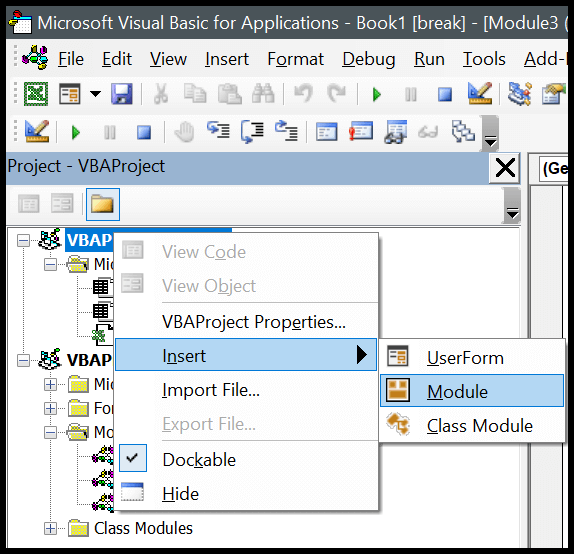Image resolution: width=574 pixels, height=554 pixels.
Task: Click the Redo arrow icon
Action: [337, 93]
